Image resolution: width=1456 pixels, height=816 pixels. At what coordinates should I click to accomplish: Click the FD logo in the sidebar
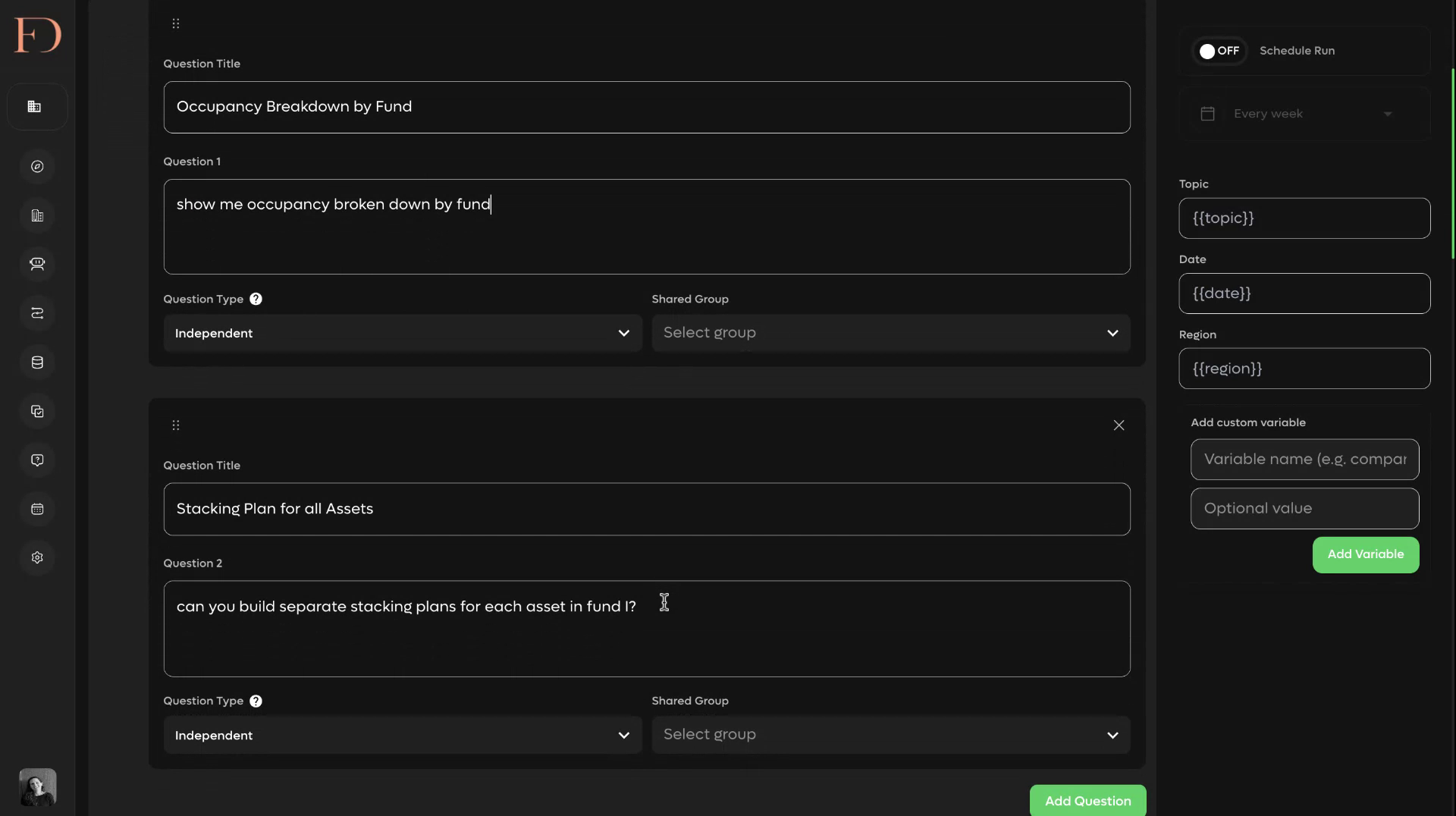click(x=37, y=35)
